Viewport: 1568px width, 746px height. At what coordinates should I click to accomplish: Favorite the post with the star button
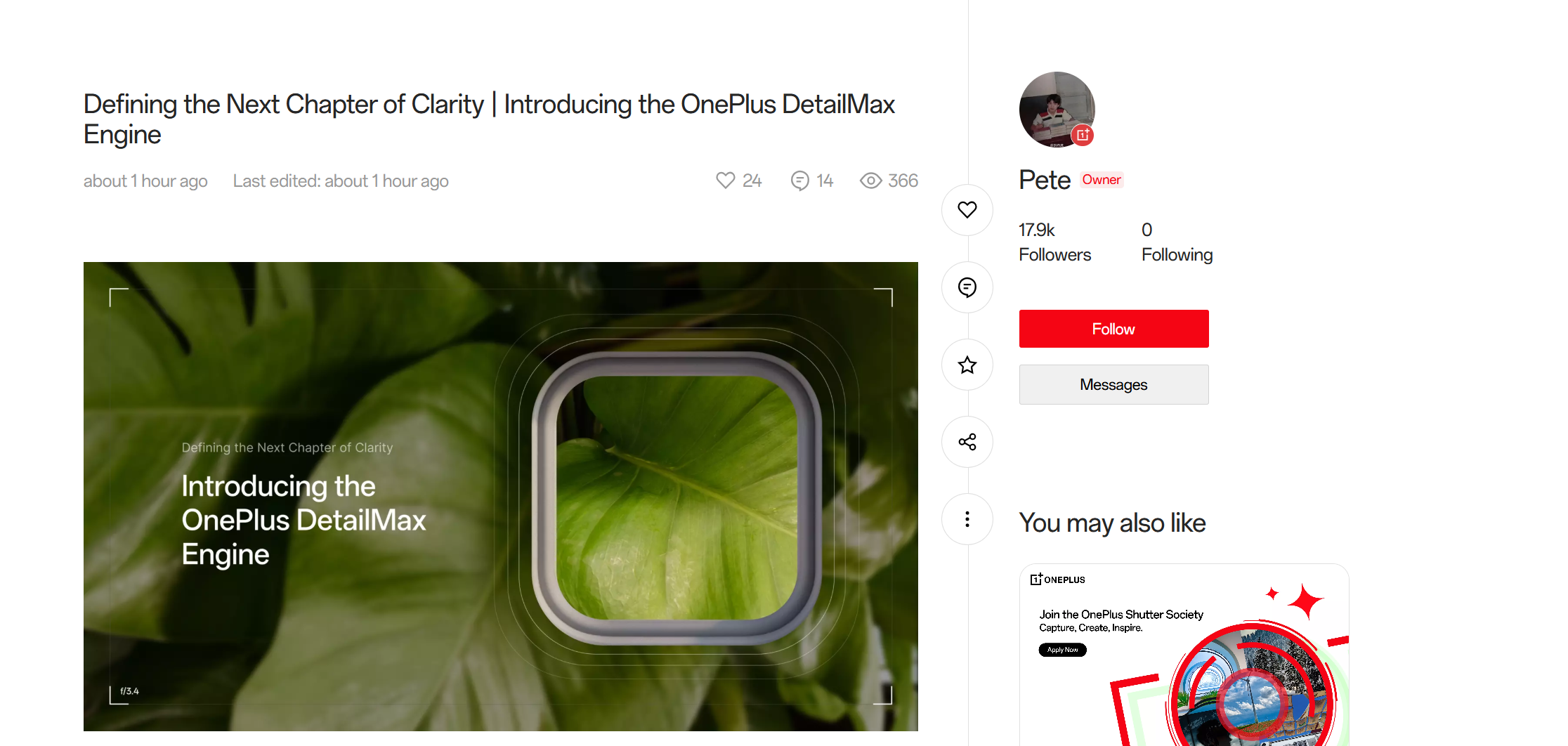[x=967, y=365]
